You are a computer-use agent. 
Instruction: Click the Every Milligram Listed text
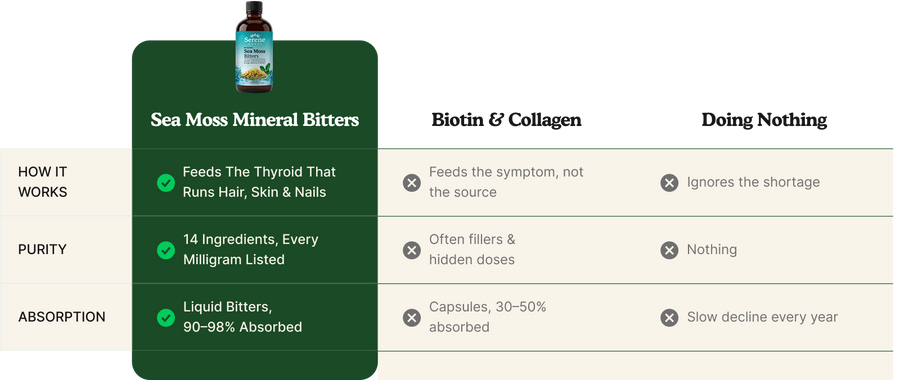point(250,249)
